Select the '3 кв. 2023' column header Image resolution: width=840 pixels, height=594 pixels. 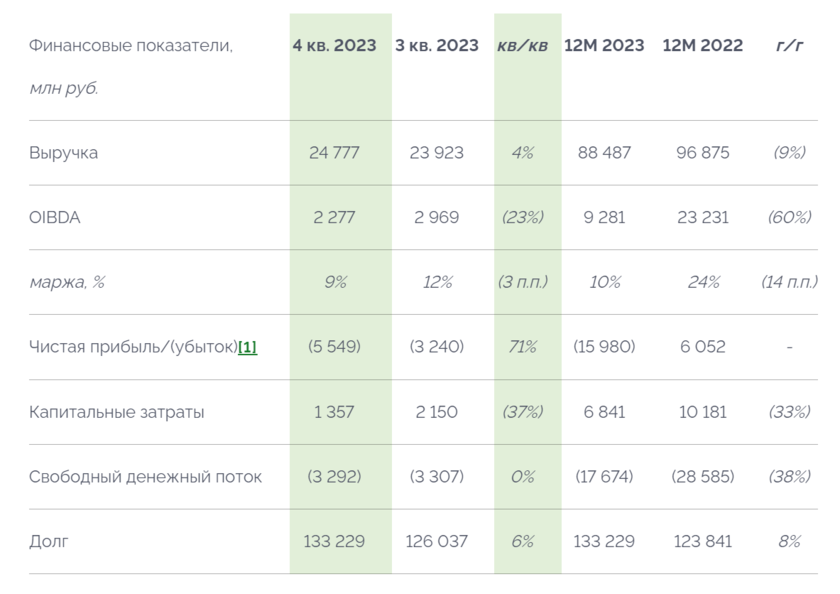(x=437, y=46)
